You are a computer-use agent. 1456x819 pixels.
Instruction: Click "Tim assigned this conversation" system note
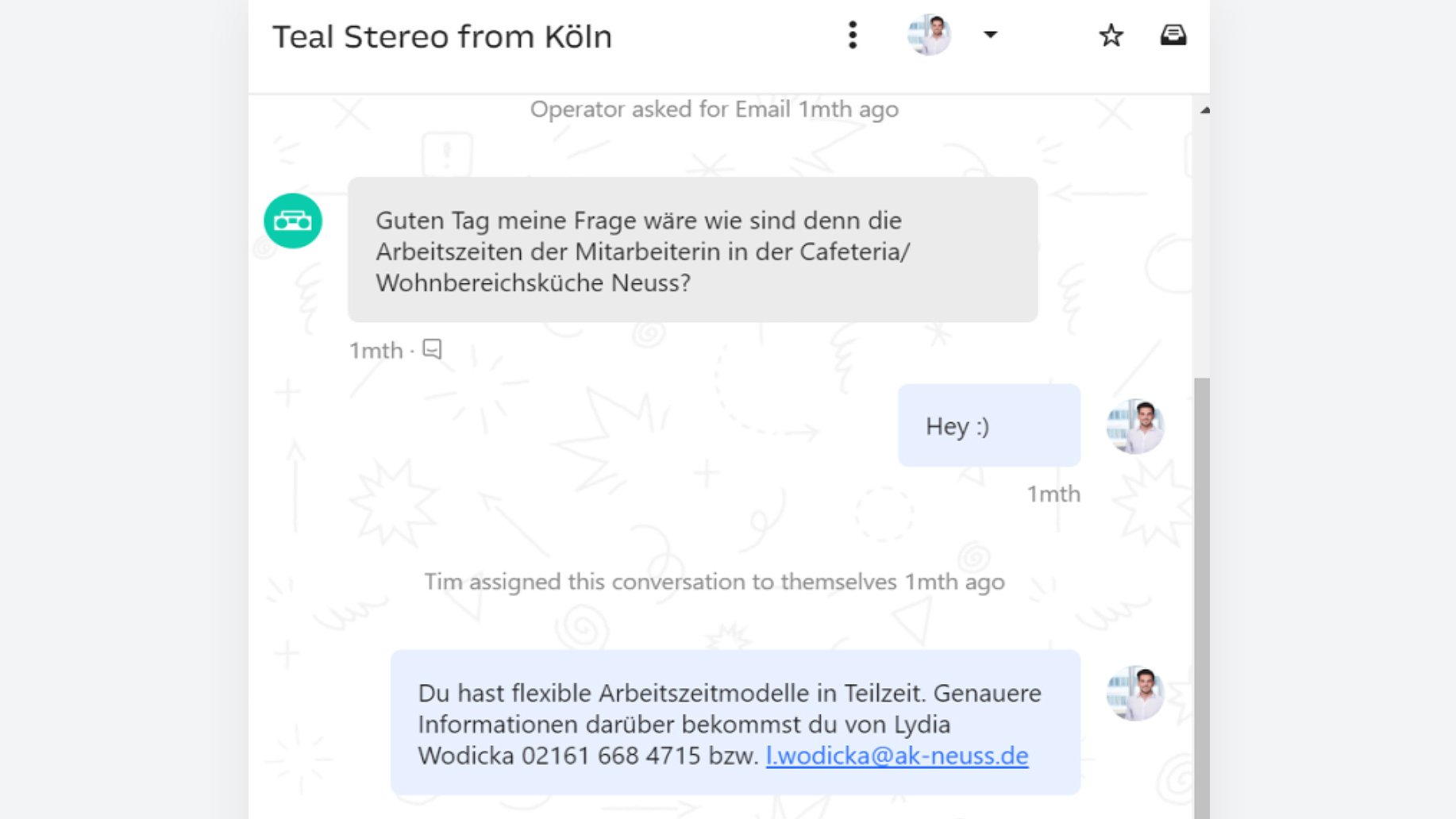(714, 582)
